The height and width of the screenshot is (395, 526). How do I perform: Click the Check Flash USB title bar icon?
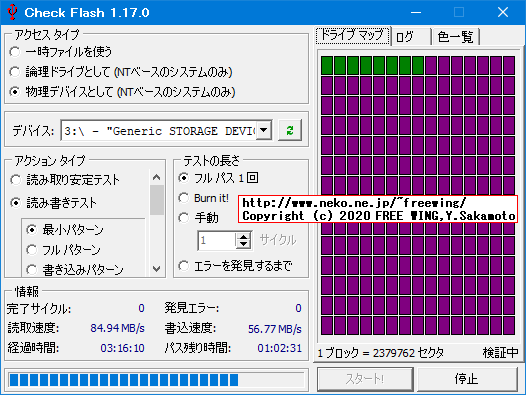click(x=12, y=12)
